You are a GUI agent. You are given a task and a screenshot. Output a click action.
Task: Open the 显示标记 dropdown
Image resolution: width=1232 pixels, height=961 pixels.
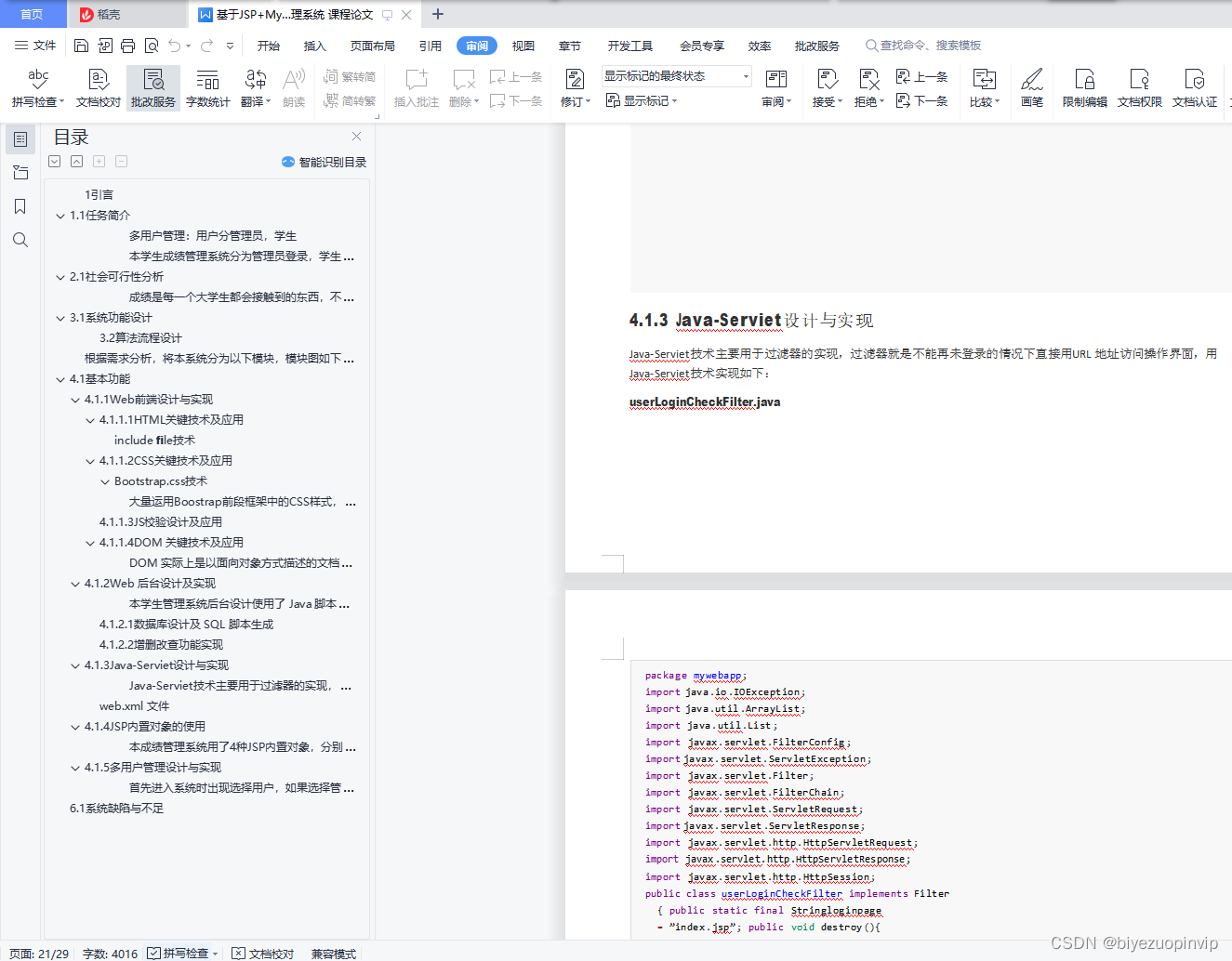click(642, 100)
